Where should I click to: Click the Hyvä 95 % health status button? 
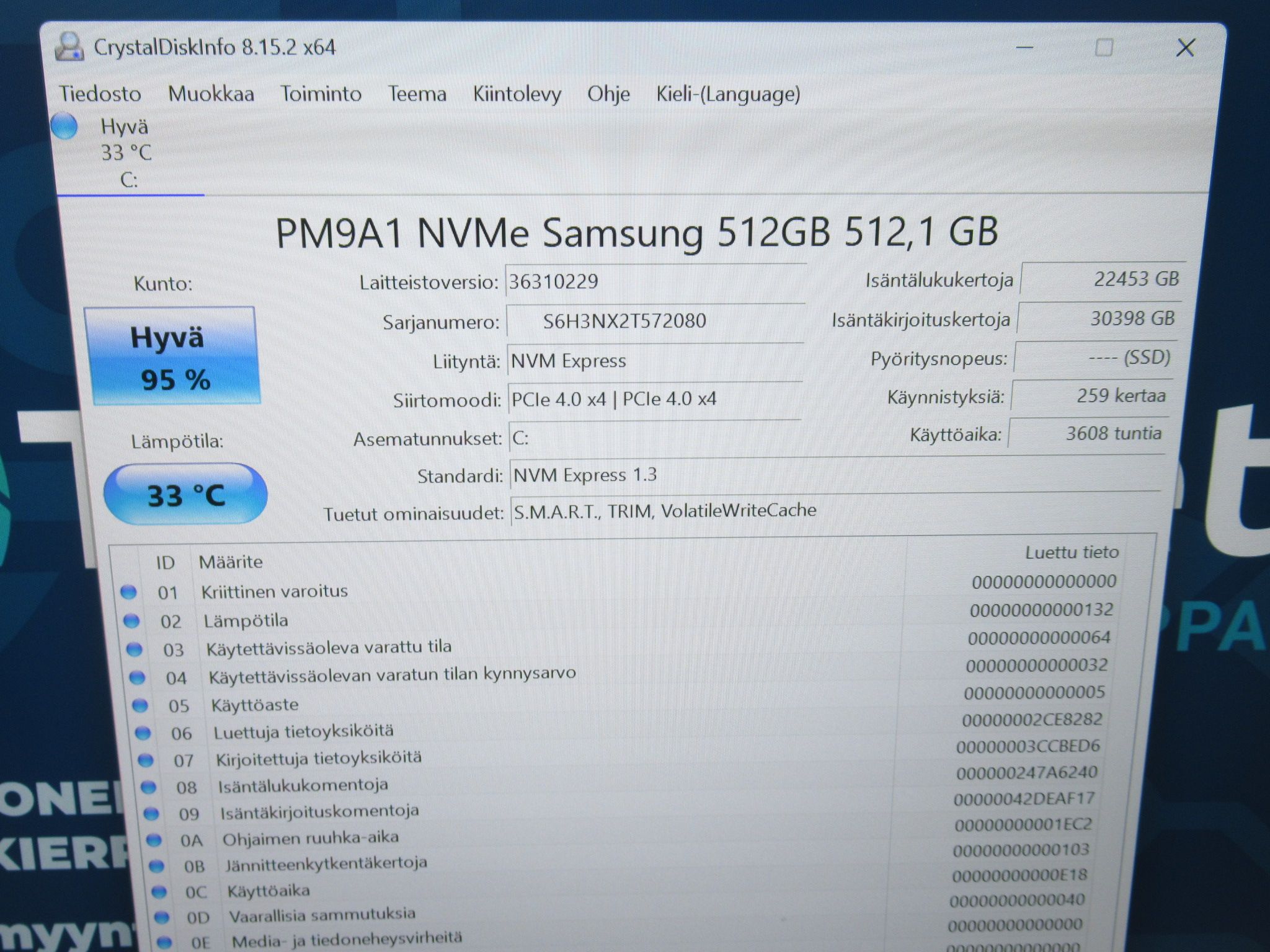tap(172, 356)
